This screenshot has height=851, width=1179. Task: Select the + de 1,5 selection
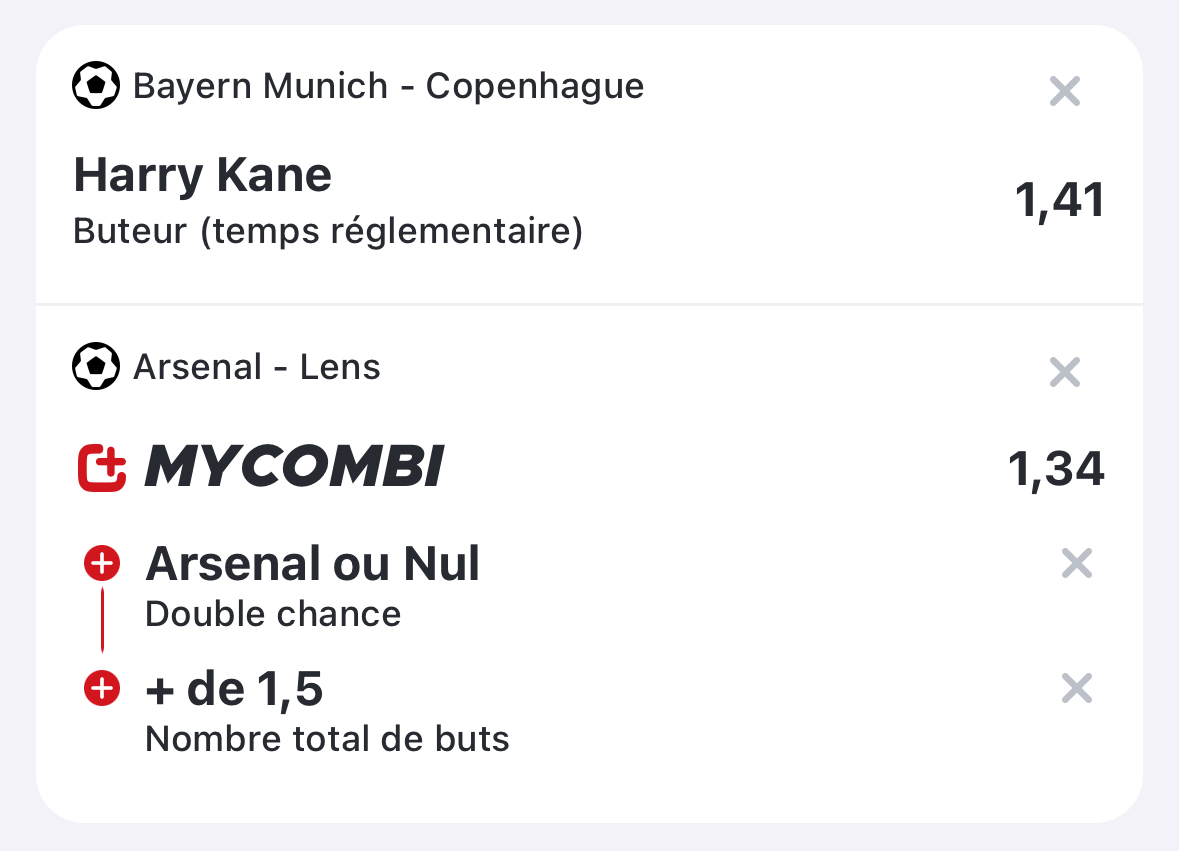pyautogui.click(x=234, y=689)
